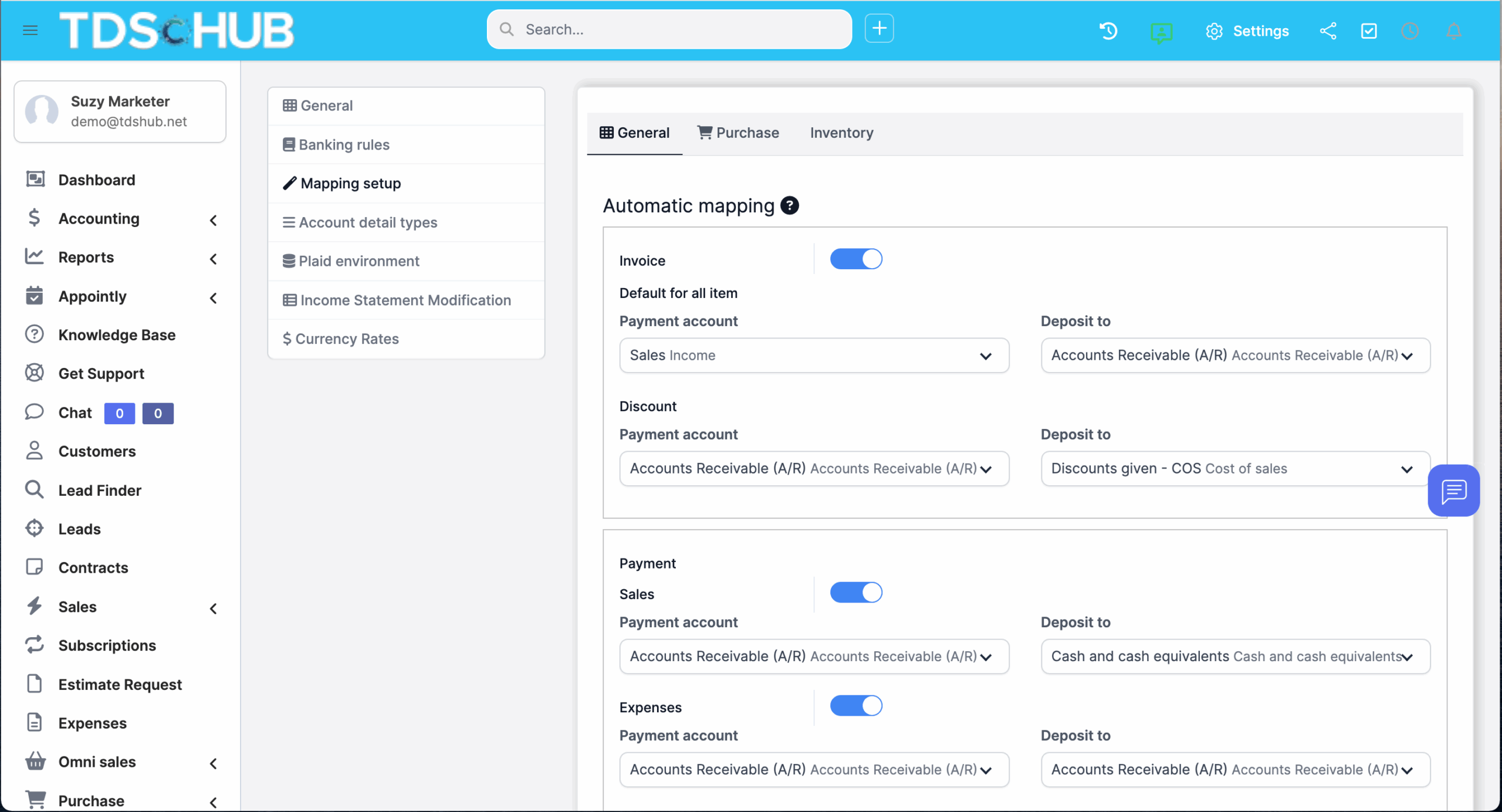Open Banking rules settings page
The image size is (1502, 812).
point(344,144)
